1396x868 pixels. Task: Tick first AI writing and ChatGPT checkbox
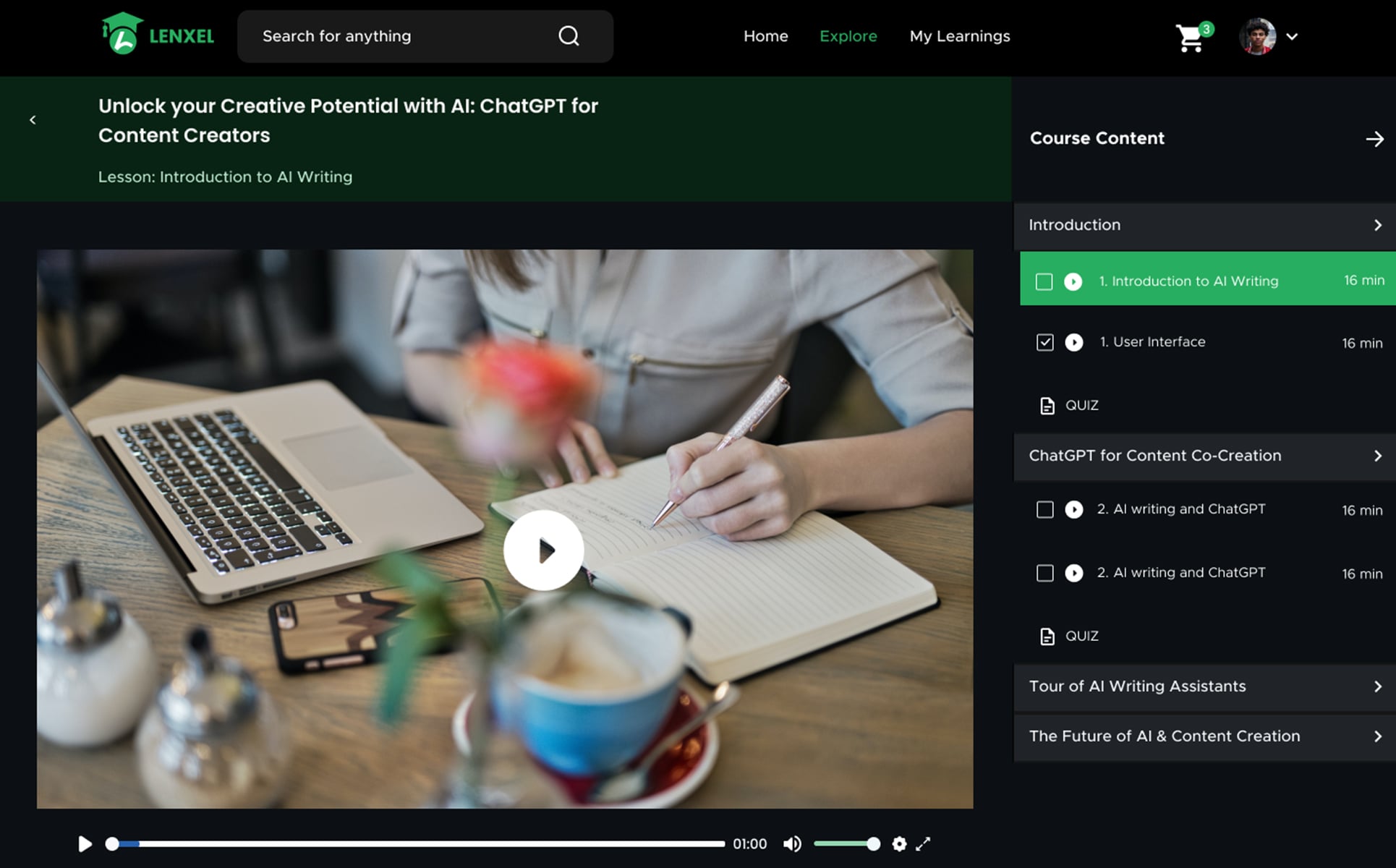click(1044, 510)
